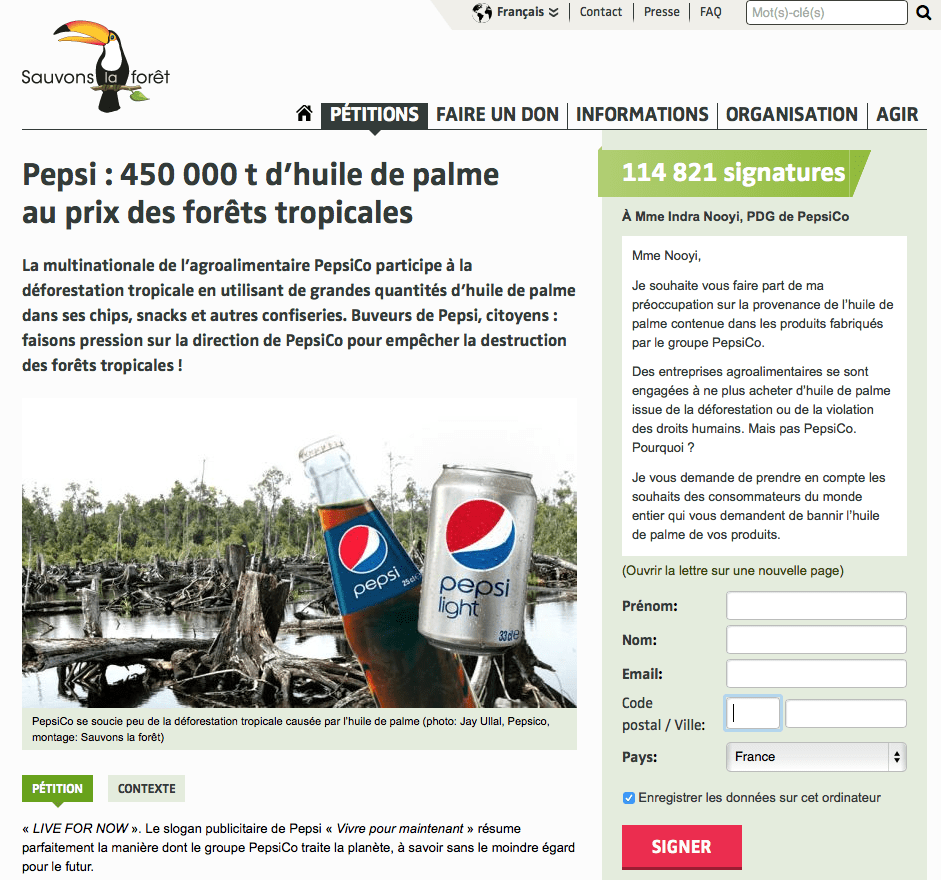Focus the Prénom input field
Screen dimensions: 941x880
816,606
